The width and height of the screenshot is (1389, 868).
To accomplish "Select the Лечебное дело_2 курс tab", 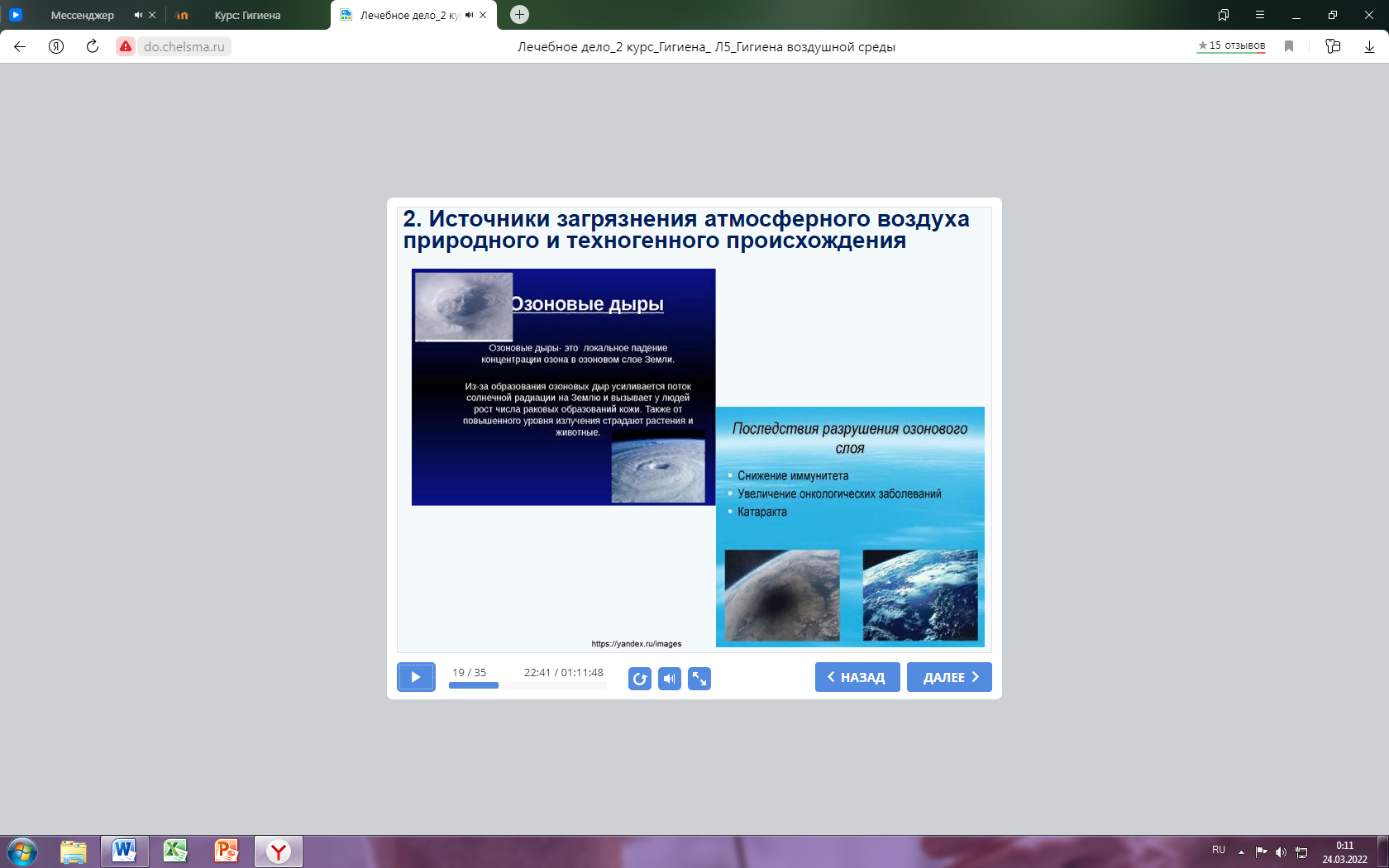I will pos(409,15).
